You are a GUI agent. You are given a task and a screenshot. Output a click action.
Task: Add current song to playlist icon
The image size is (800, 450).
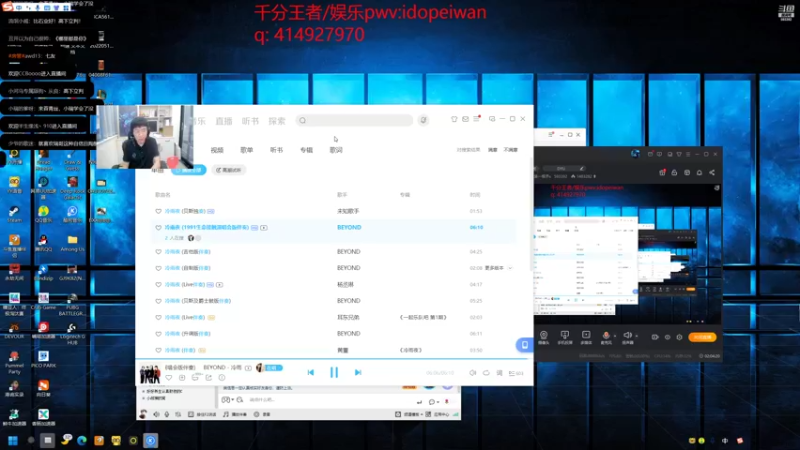(x=182, y=378)
